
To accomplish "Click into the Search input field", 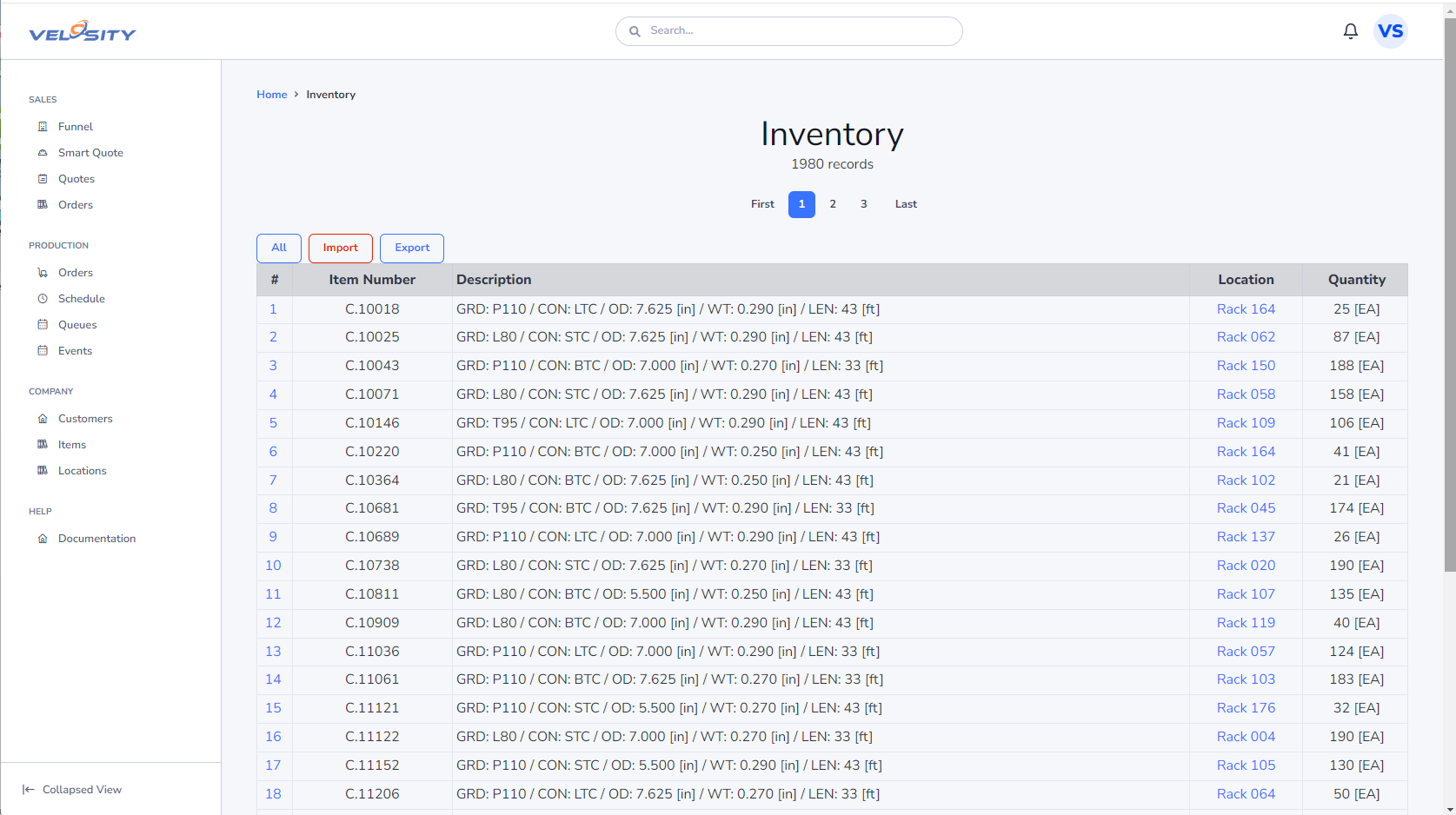I will [800, 31].
